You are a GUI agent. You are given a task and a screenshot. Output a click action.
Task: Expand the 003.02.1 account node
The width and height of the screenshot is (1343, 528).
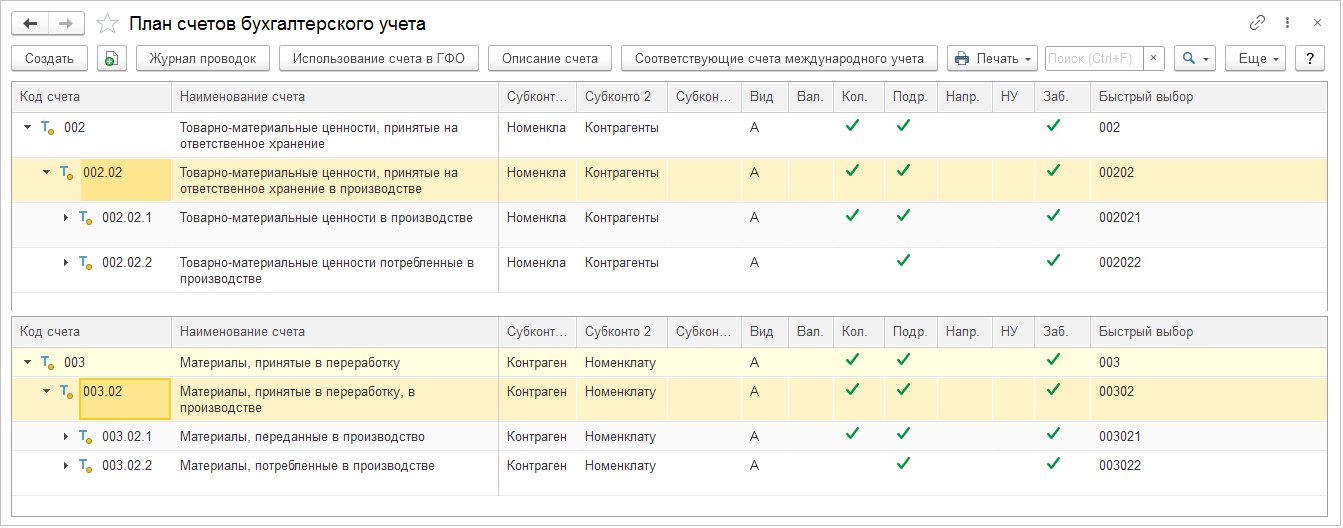[x=66, y=437]
